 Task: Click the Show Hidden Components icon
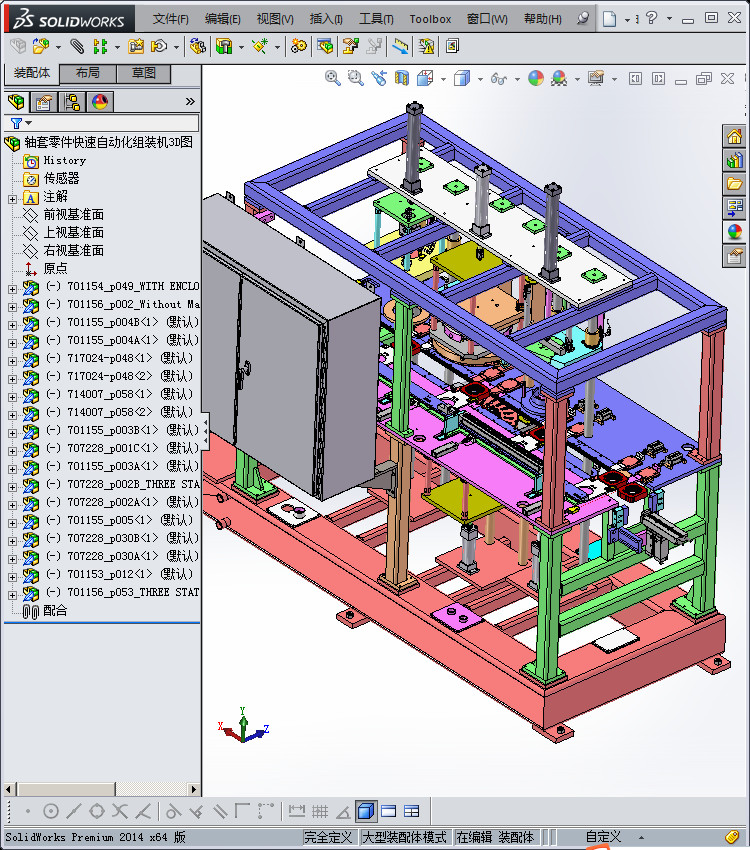pos(198,47)
